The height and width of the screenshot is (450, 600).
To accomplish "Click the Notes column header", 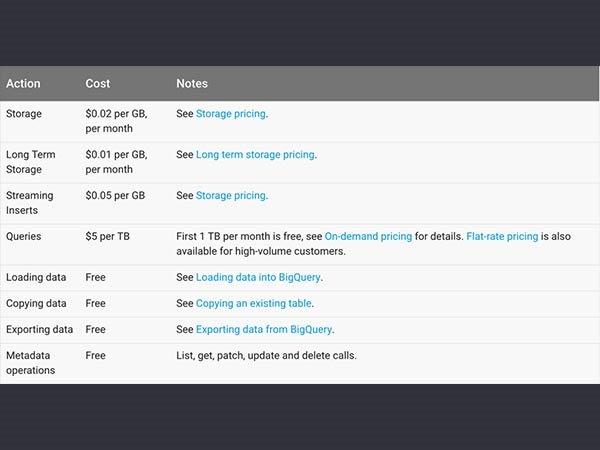I will (192, 84).
